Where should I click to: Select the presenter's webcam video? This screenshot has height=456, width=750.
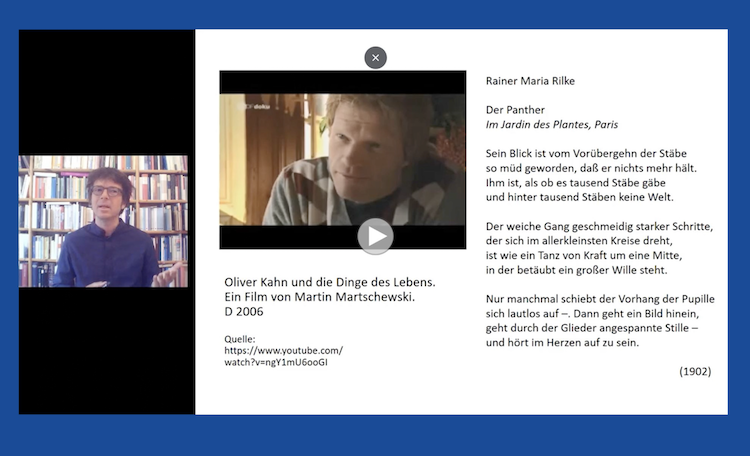point(103,221)
